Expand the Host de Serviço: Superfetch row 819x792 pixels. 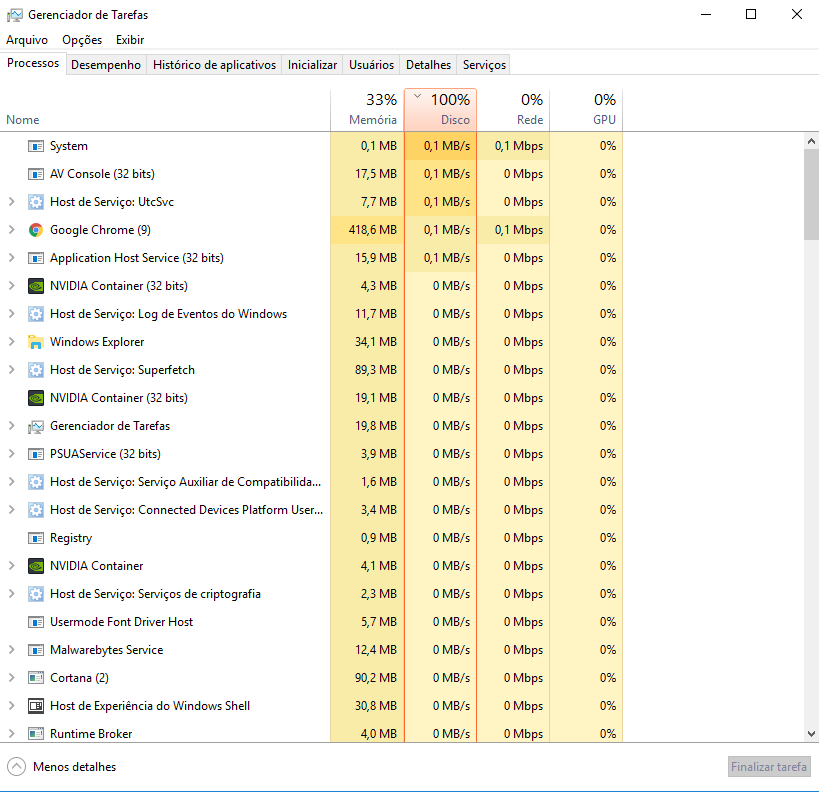coord(11,370)
